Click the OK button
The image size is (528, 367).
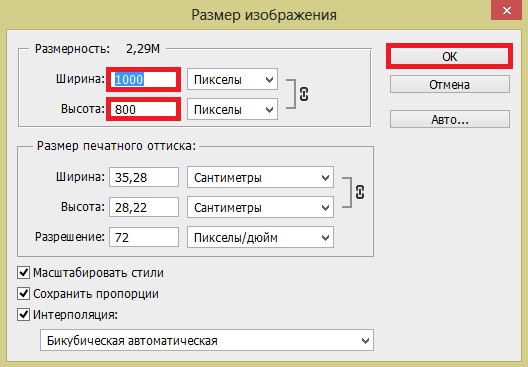(x=450, y=56)
